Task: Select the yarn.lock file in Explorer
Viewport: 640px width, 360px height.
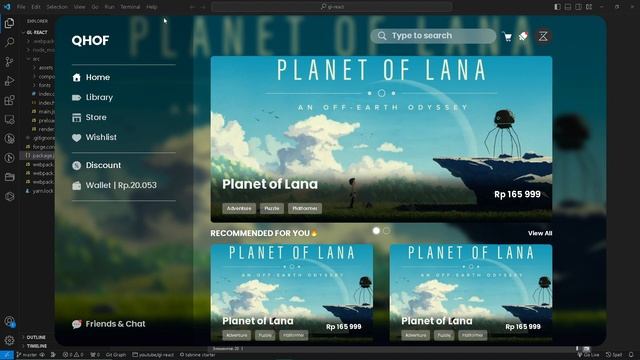Action: [x=40, y=191]
